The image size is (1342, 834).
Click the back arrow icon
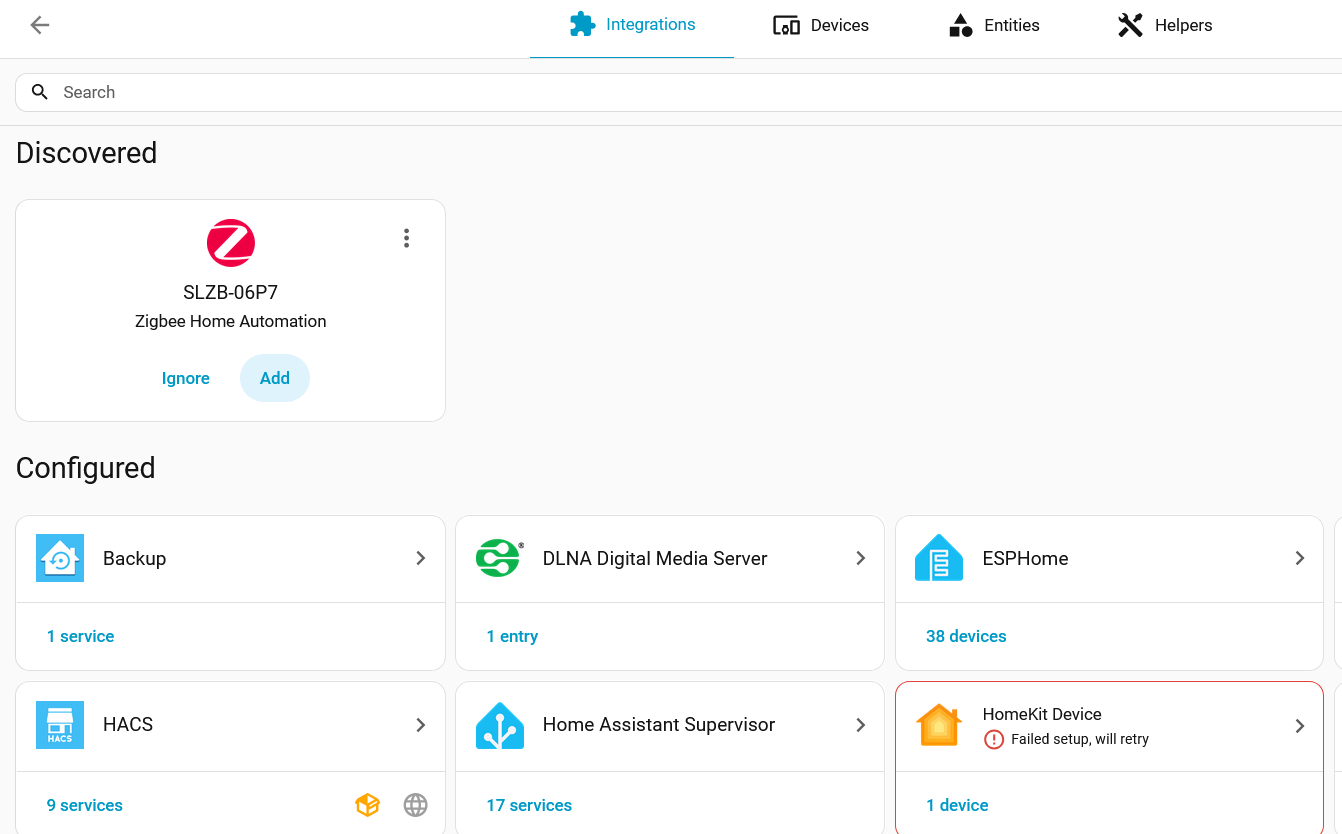(40, 26)
